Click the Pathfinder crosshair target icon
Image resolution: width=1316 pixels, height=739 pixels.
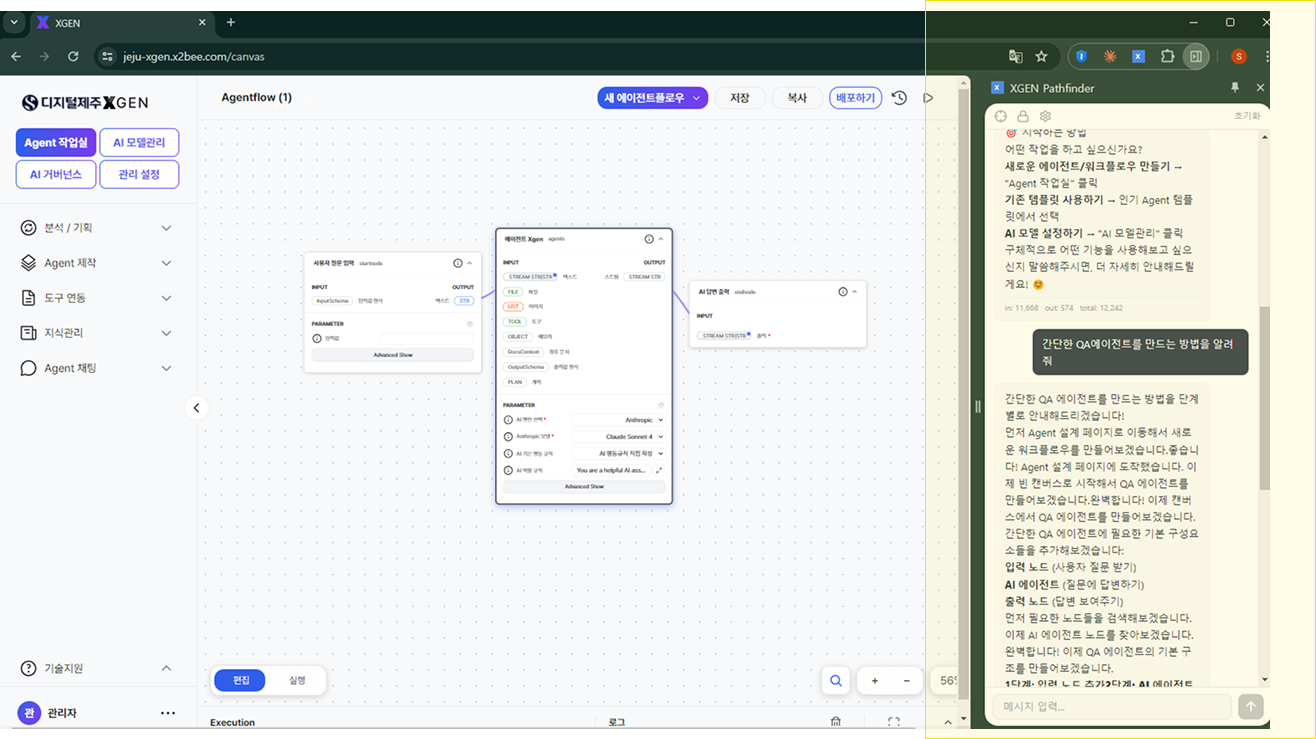[x=1001, y=116]
